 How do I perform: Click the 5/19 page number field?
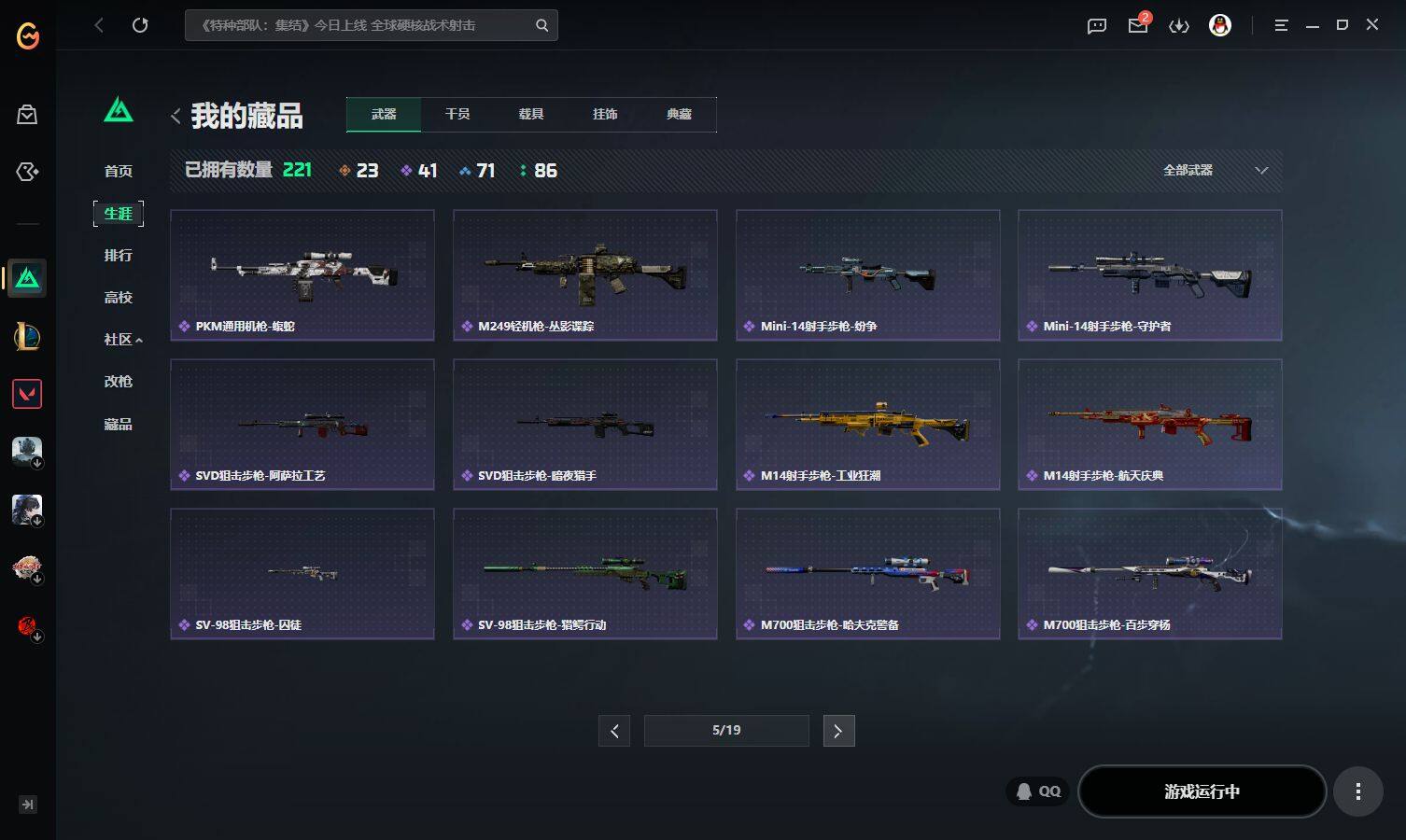[x=726, y=731]
